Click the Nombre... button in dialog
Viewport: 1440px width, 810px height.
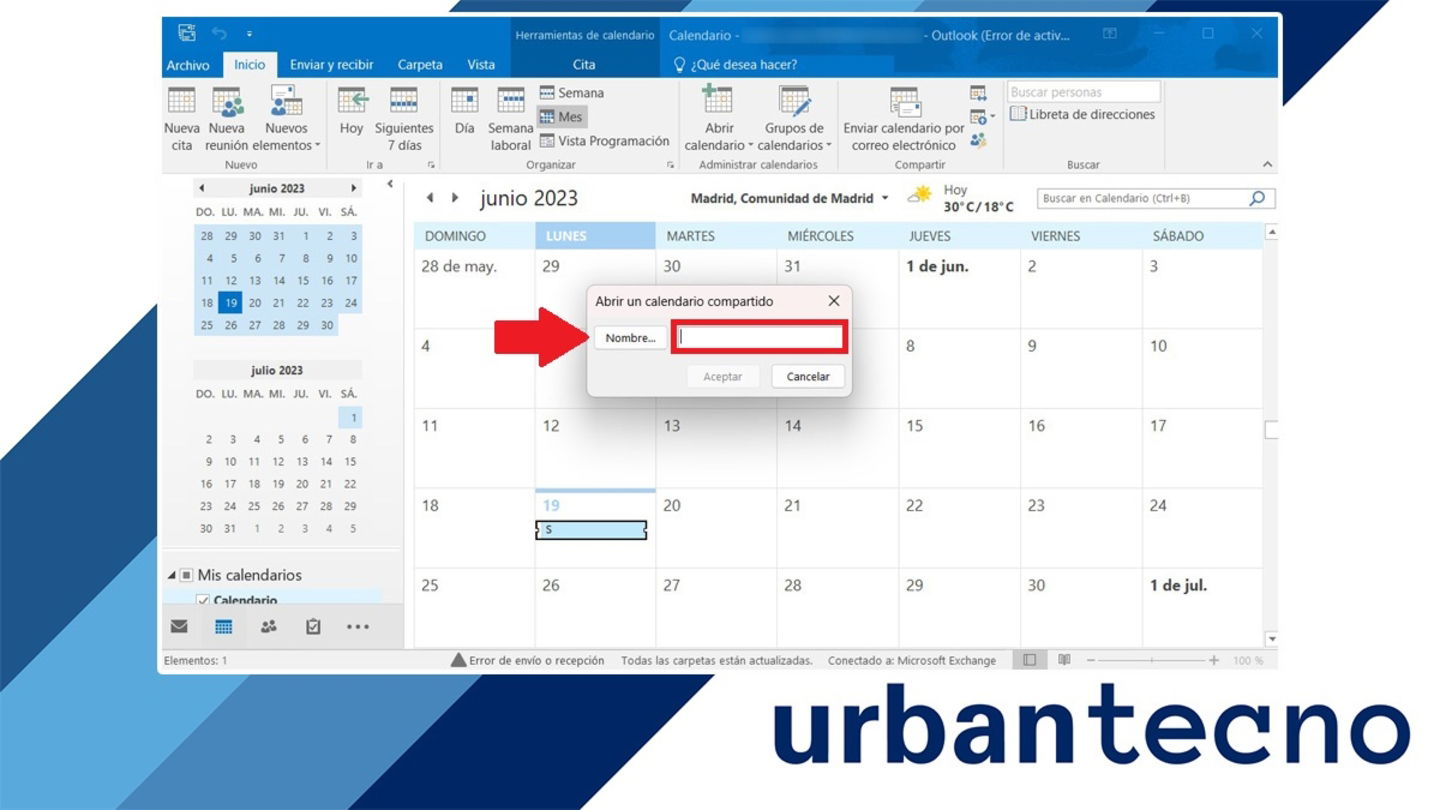630,338
